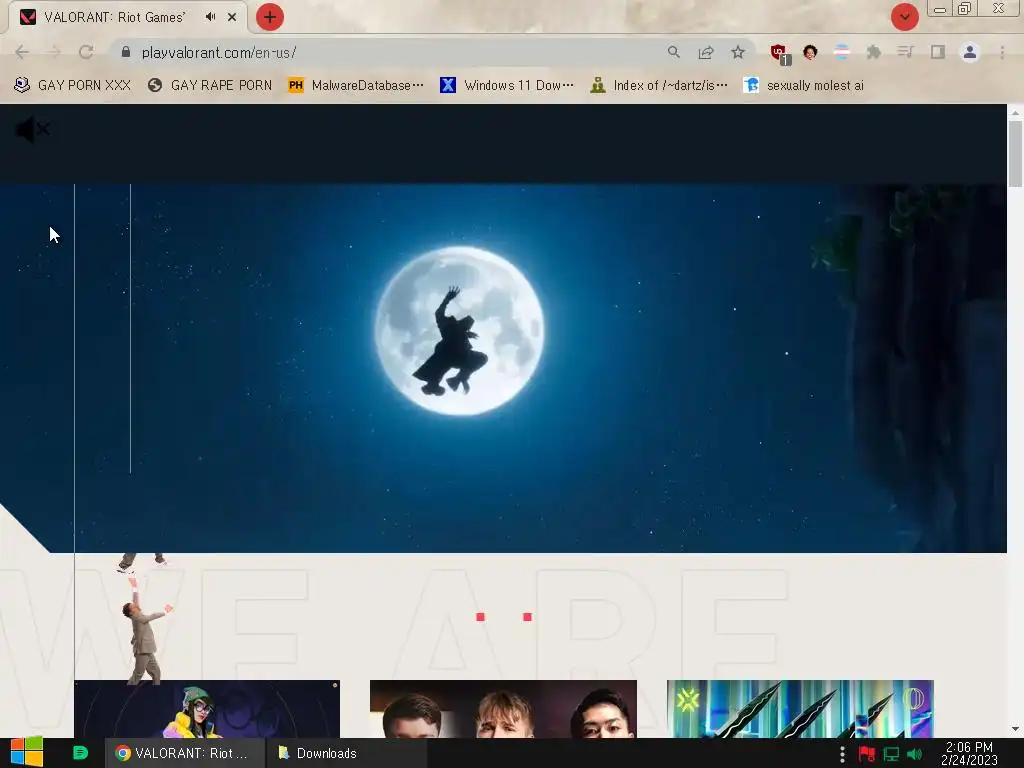1024x768 pixels.
Task: Open the Chrome three-dot menu
Action: pos(1002,52)
